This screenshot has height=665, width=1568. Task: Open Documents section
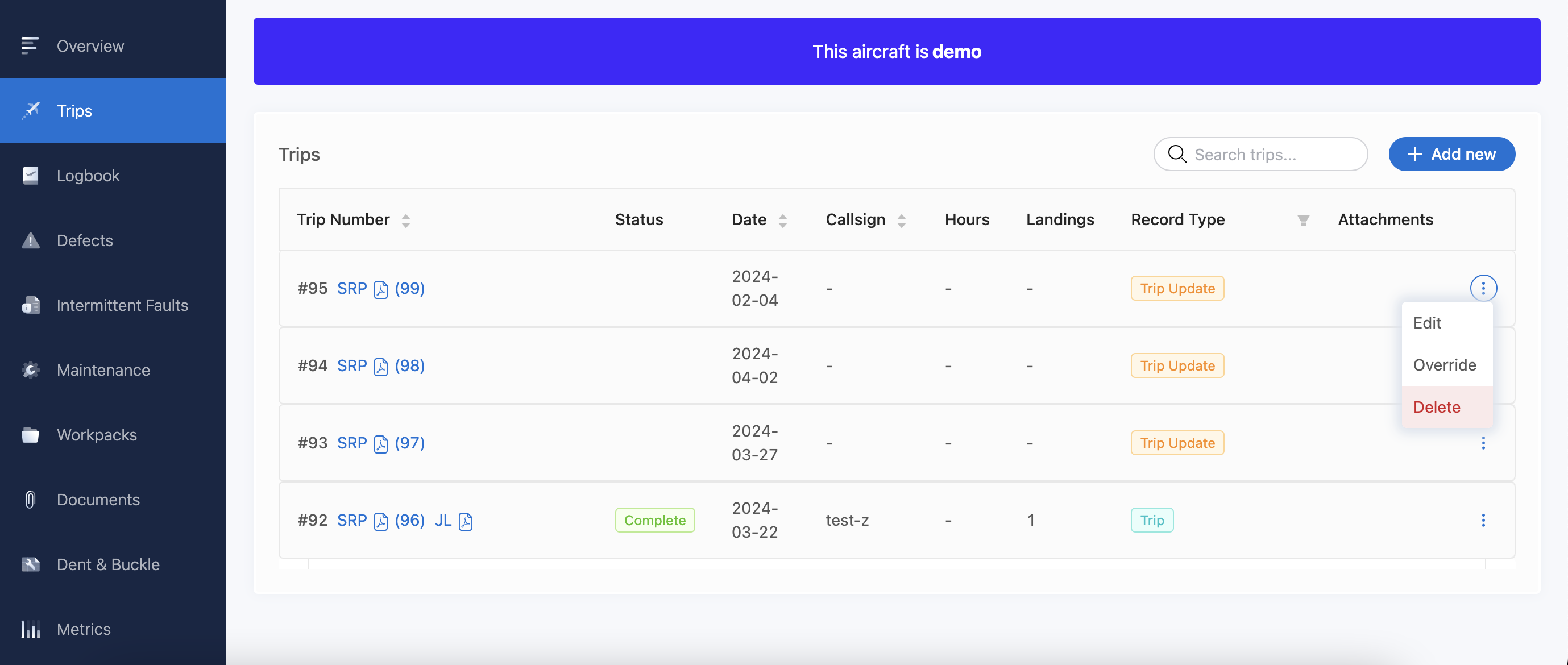98,500
